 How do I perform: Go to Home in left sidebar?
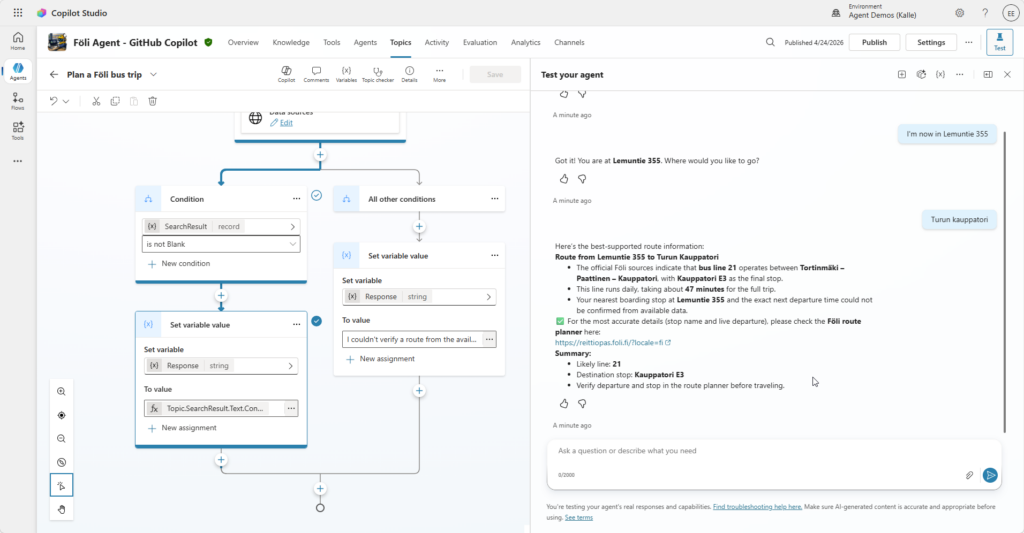tap(18, 40)
